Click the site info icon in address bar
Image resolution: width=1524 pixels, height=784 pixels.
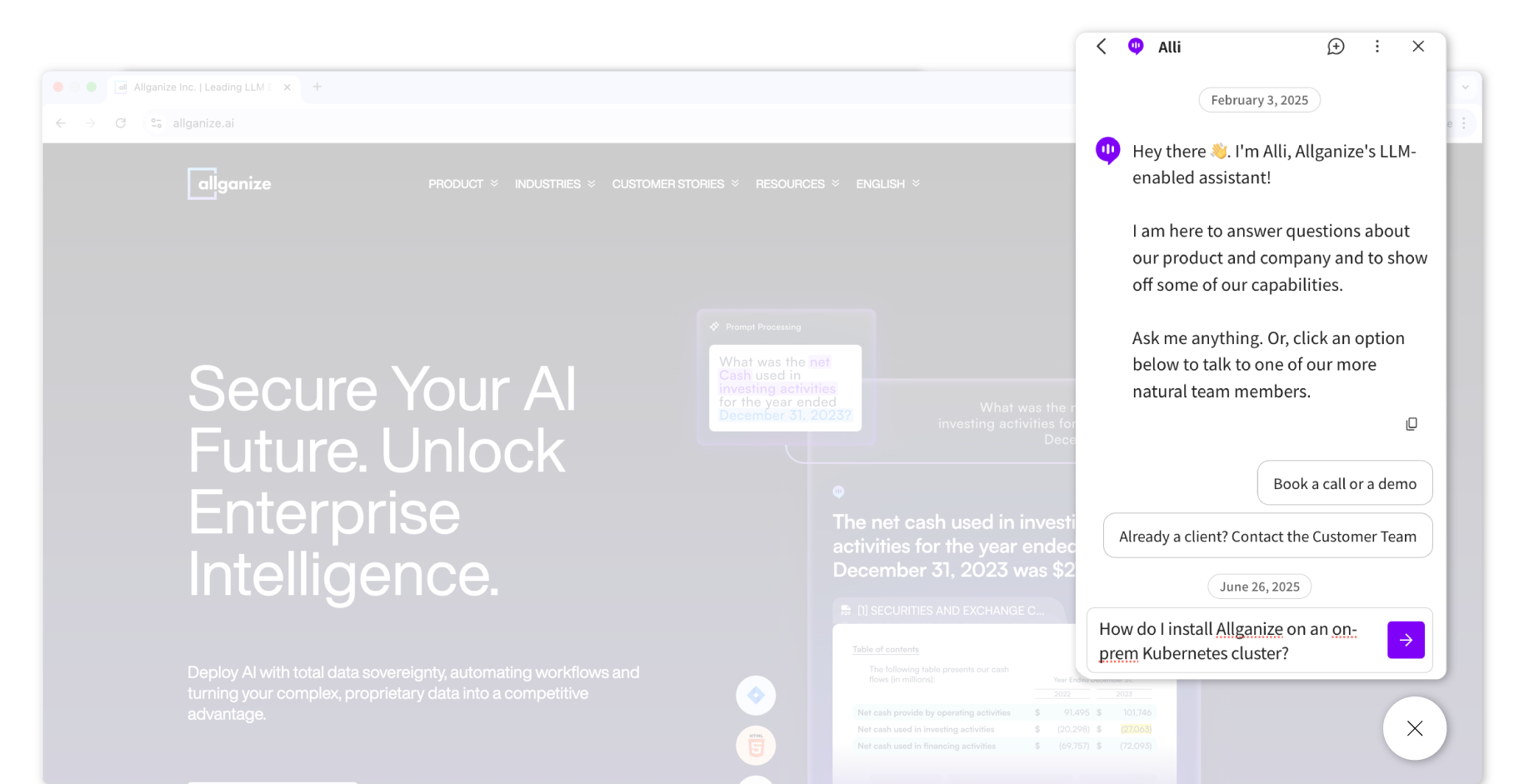click(x=156, y=123)
